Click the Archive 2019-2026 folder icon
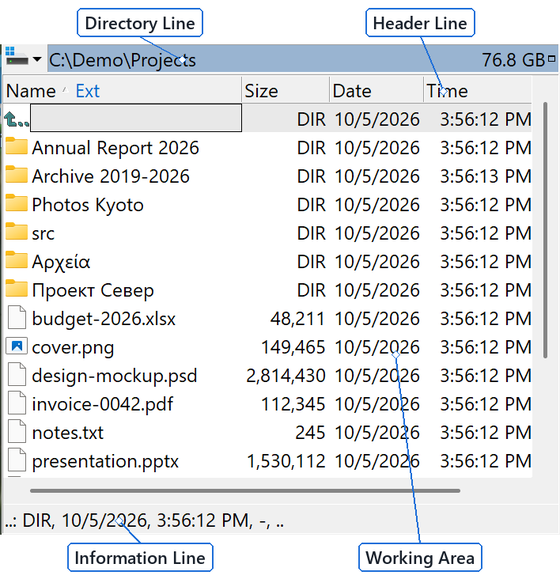The width and height of the screenshot is (560, 579). 16,175
